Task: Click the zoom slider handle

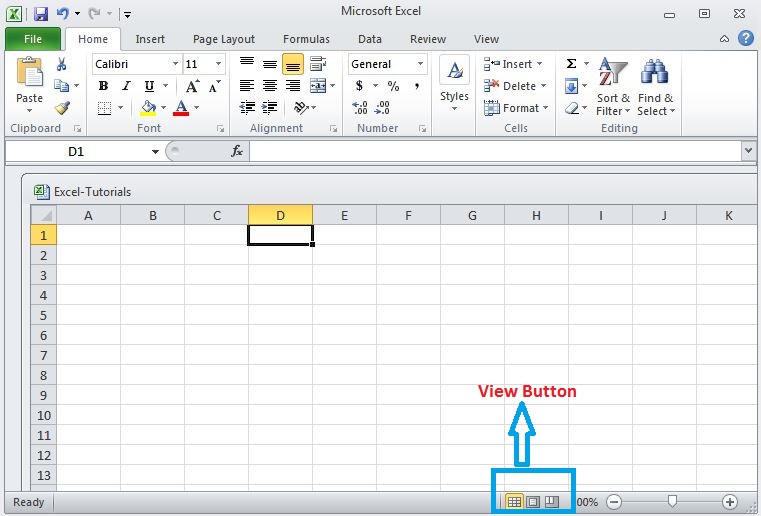Action: pos(672,501)
